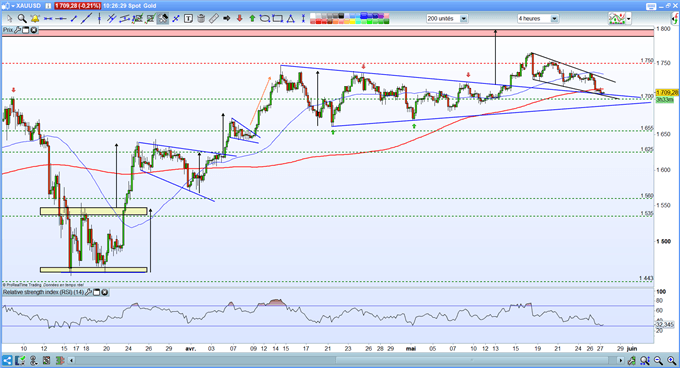Pick the yellow color swatch
The height and width of the screenshot is (368, 680).
pyautogui.click(x=352, y=22)
